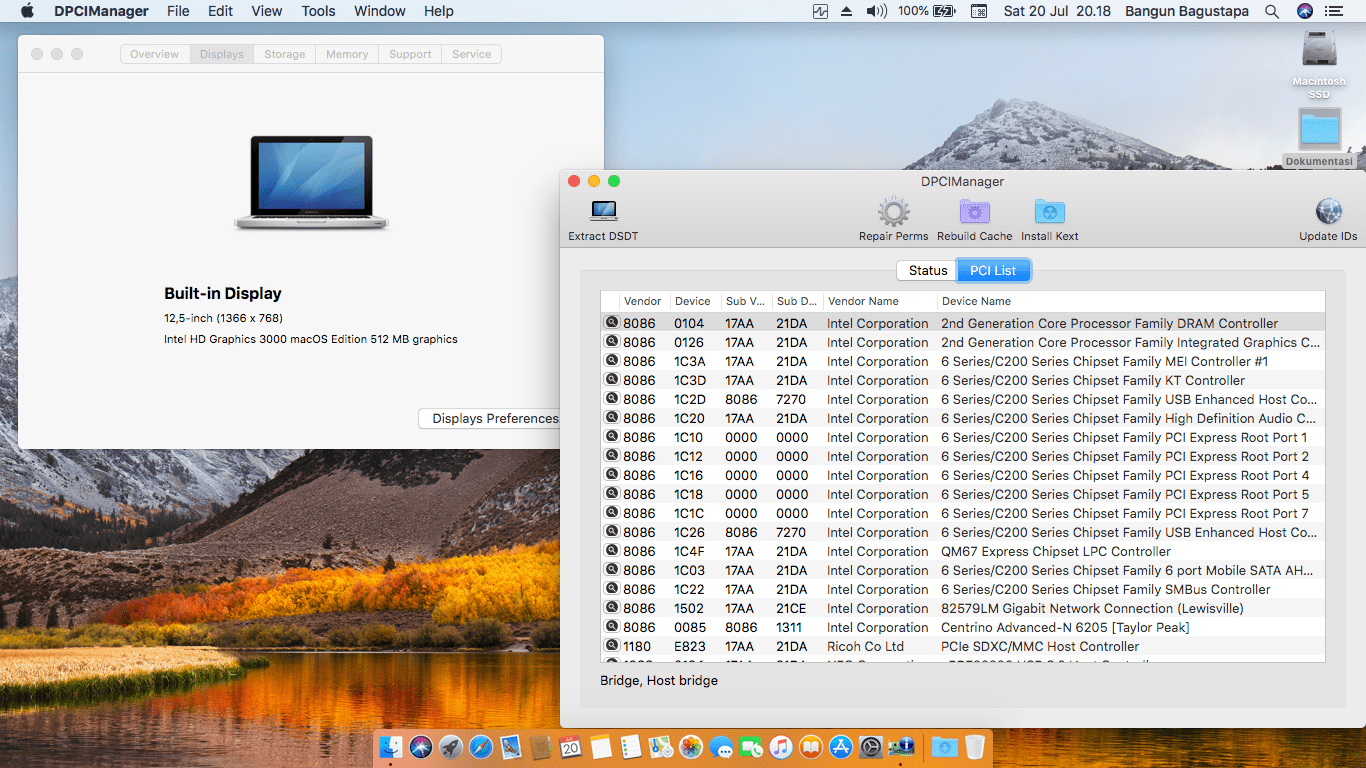1366x768 pixels.
Task: Click the Vendor Name column header
Action: (x=880, y=301)
